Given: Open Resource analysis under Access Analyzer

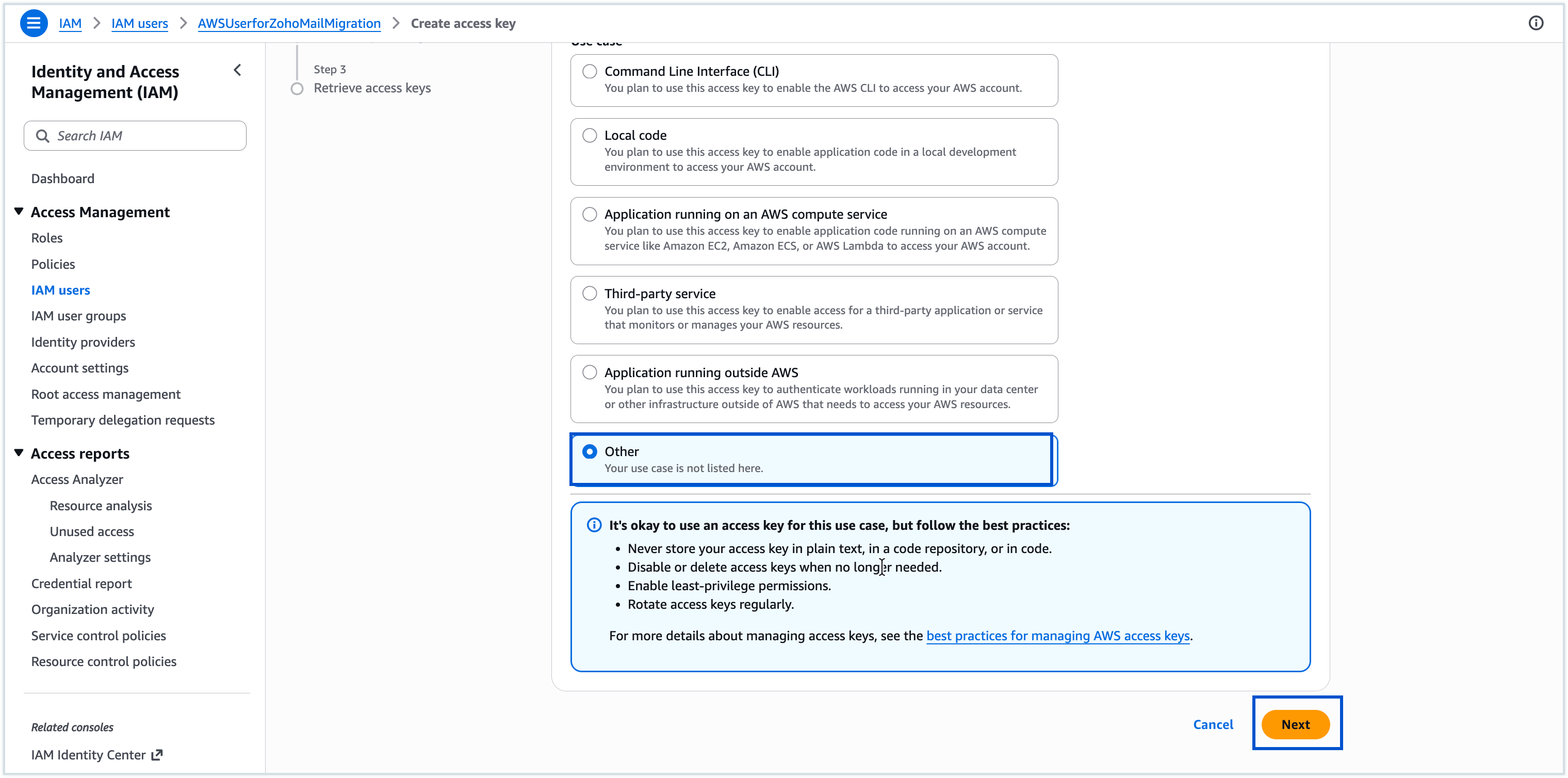Looking at the screenshot, I should (101, 506).
